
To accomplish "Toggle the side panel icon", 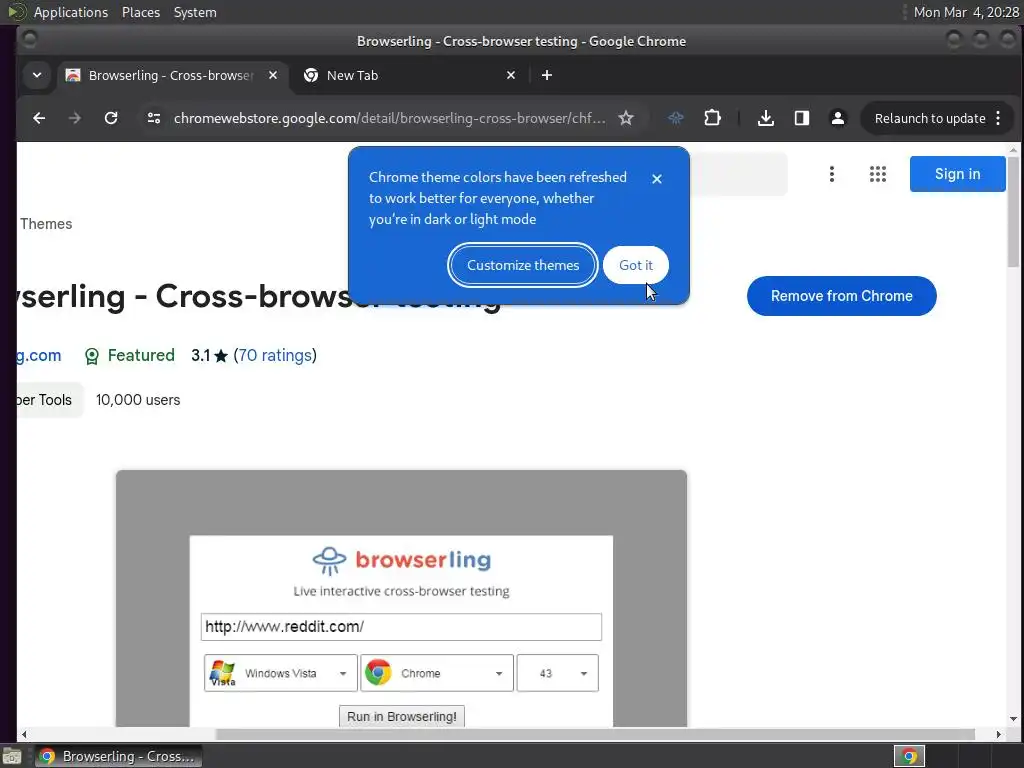I will point(802,118).
